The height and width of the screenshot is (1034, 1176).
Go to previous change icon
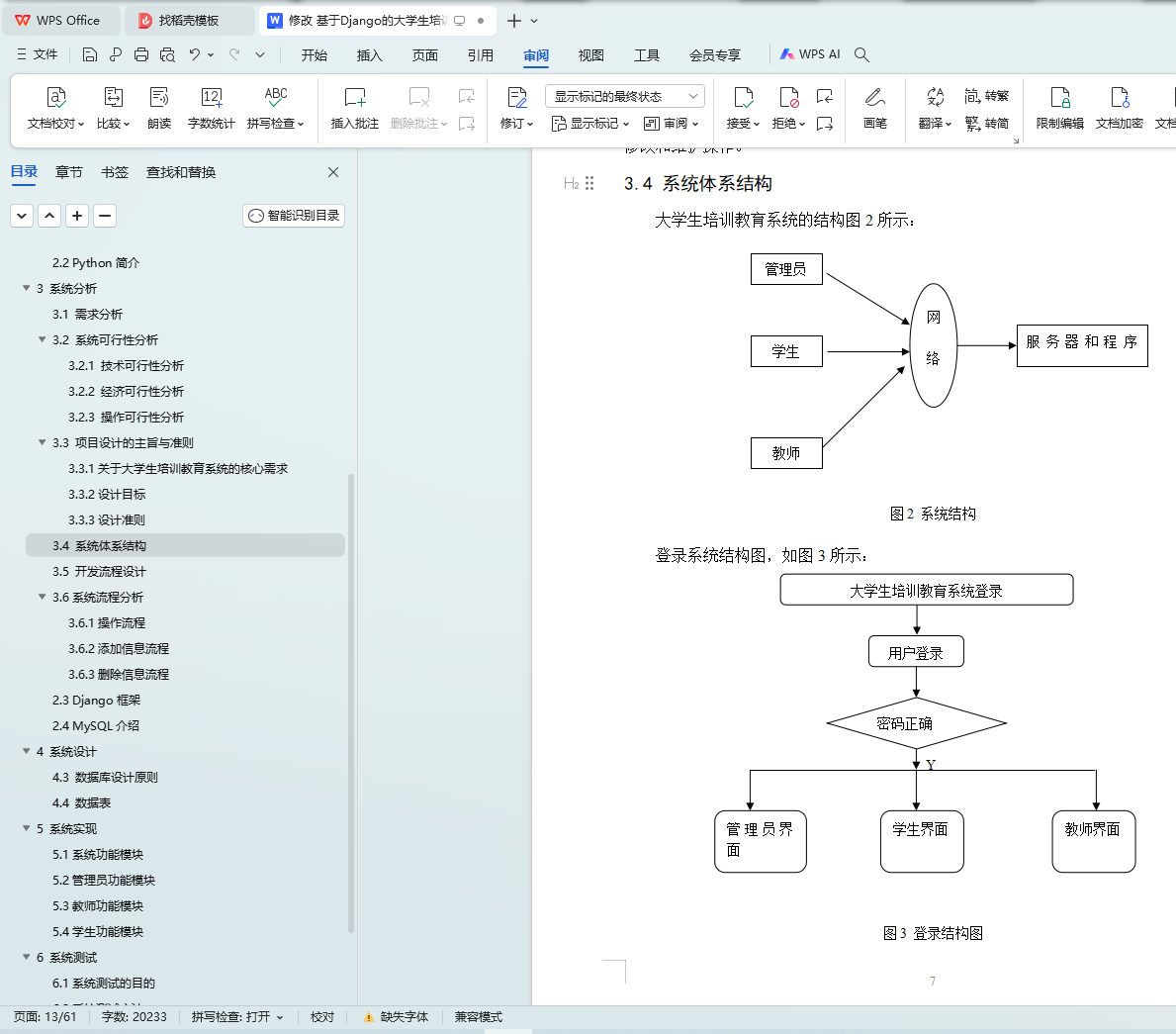click(825, 96)
